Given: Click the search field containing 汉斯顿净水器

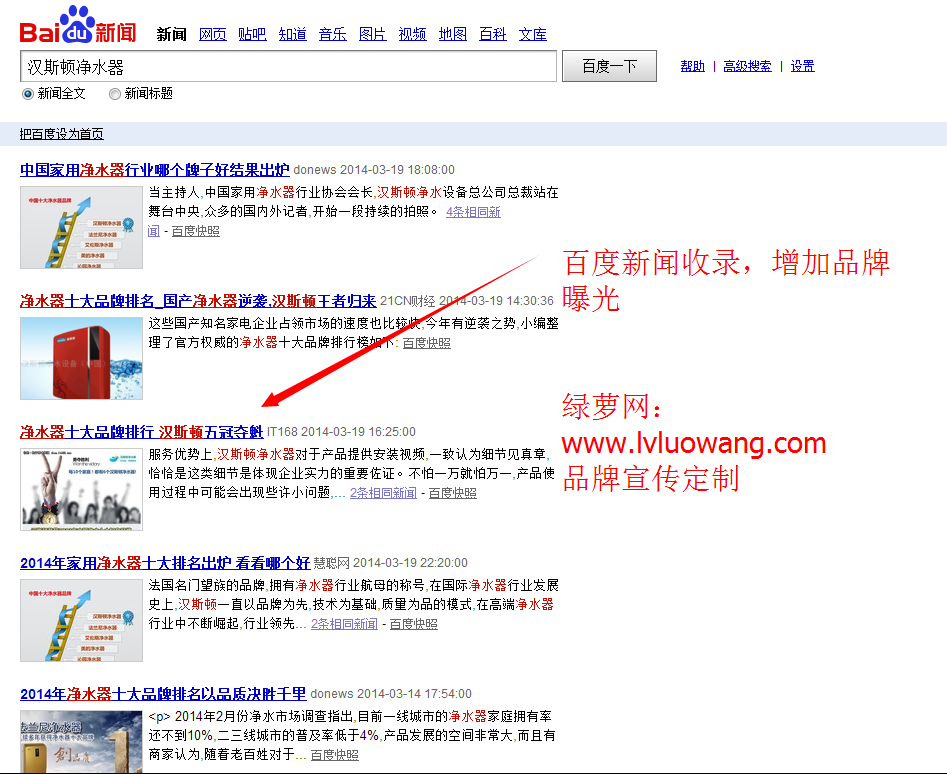Looking at the screenshot, I should pyautogui.click(x=288, y=66).
